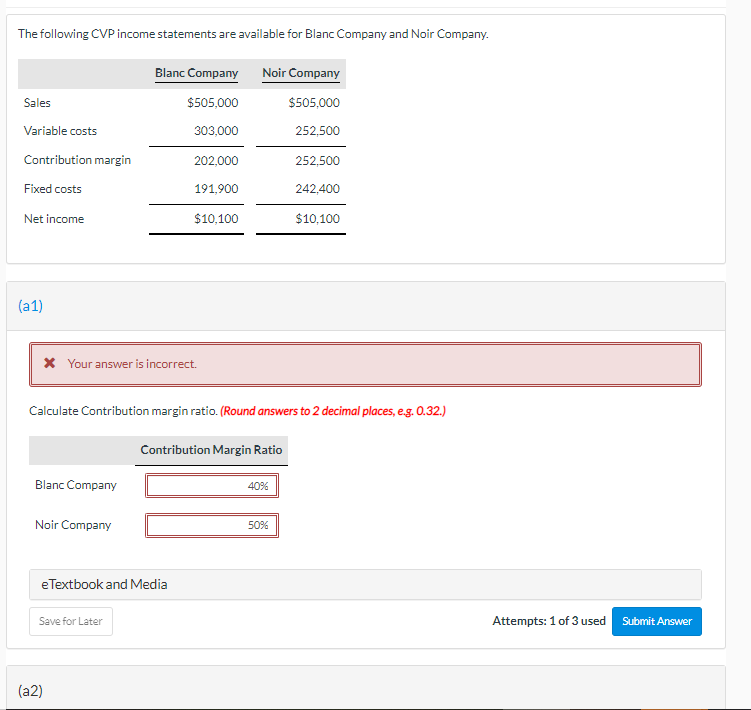This screenshot has height=710, width=751.
Task: Click the Sales row label
Action: tap(37, 103)
